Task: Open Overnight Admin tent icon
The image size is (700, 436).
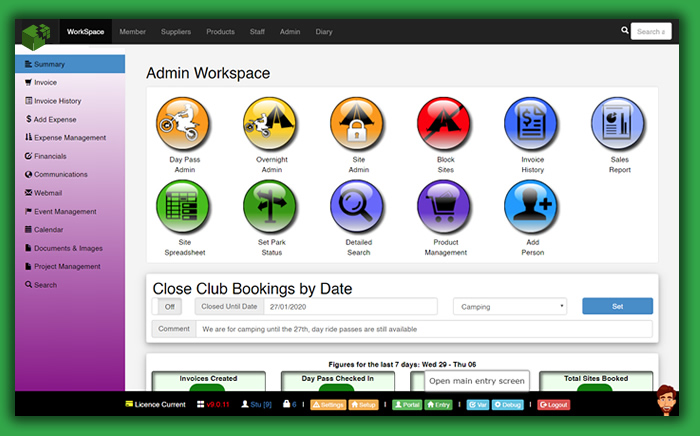Action: tap(270, 124)
